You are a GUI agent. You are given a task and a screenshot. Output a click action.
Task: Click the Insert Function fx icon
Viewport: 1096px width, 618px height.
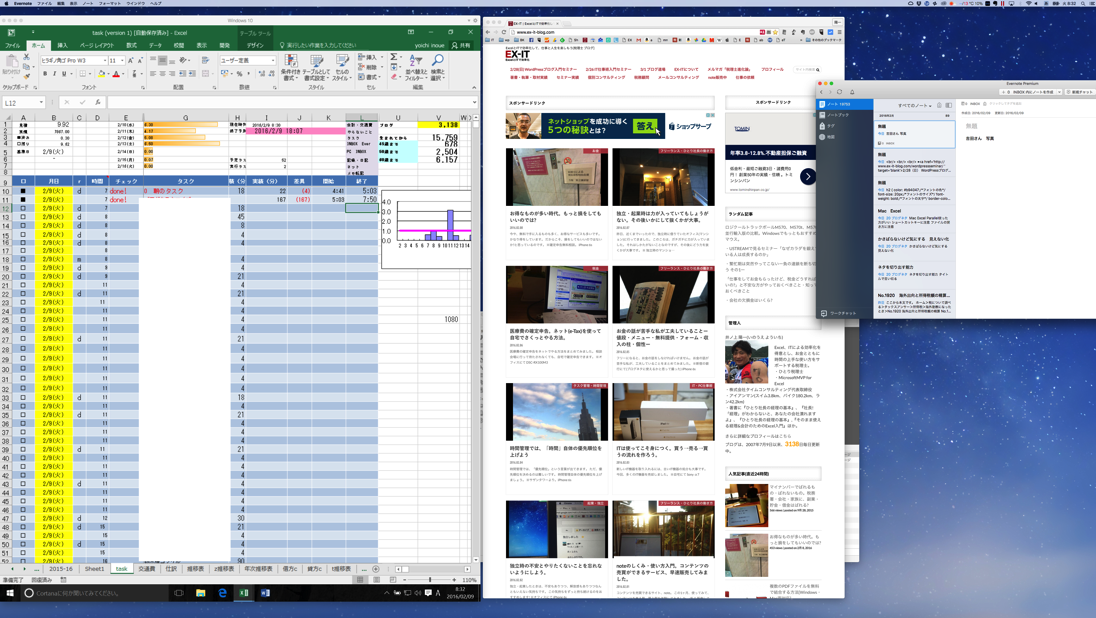98,102
